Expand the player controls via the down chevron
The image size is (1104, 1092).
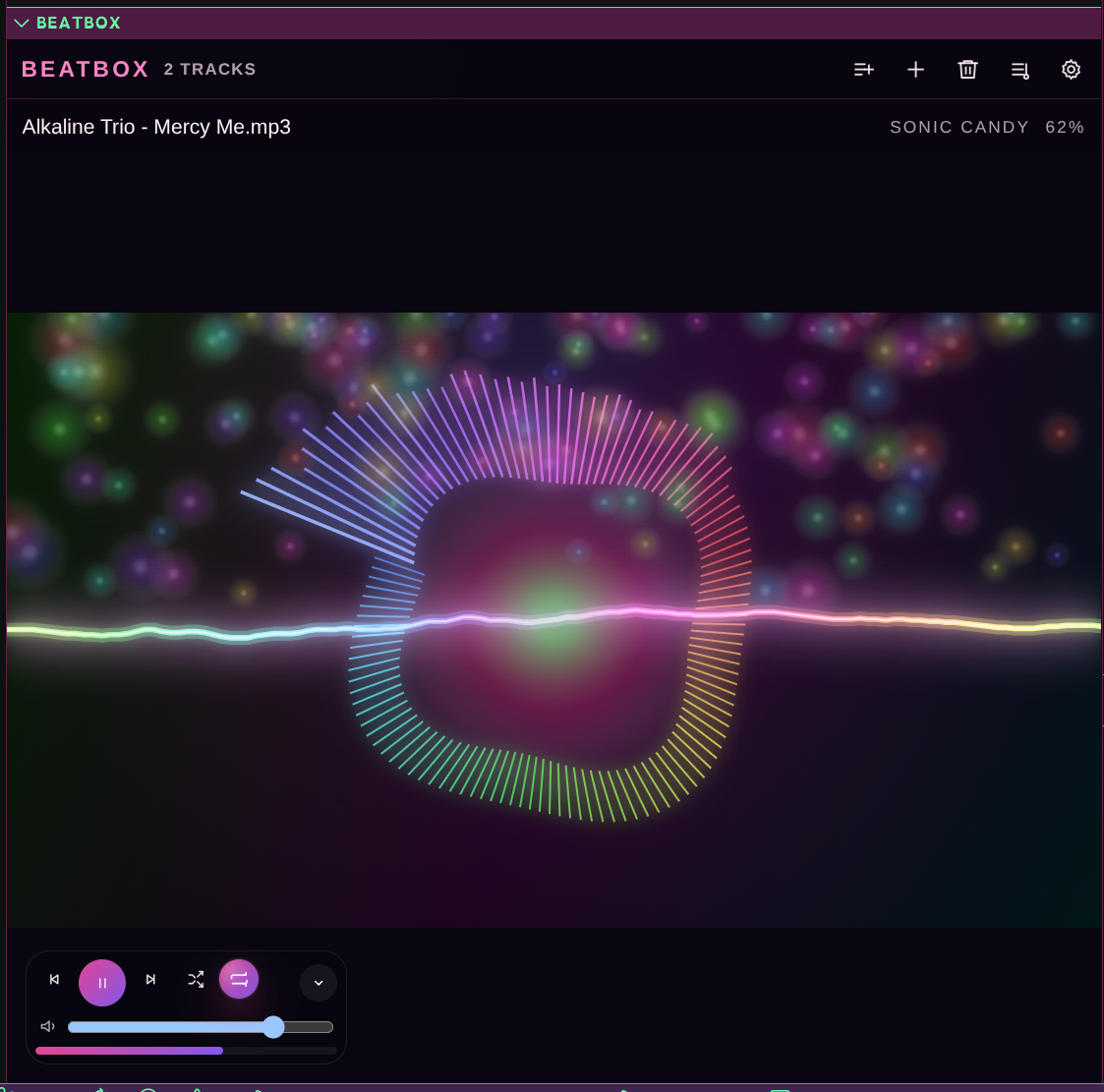[x=318, y=982]
